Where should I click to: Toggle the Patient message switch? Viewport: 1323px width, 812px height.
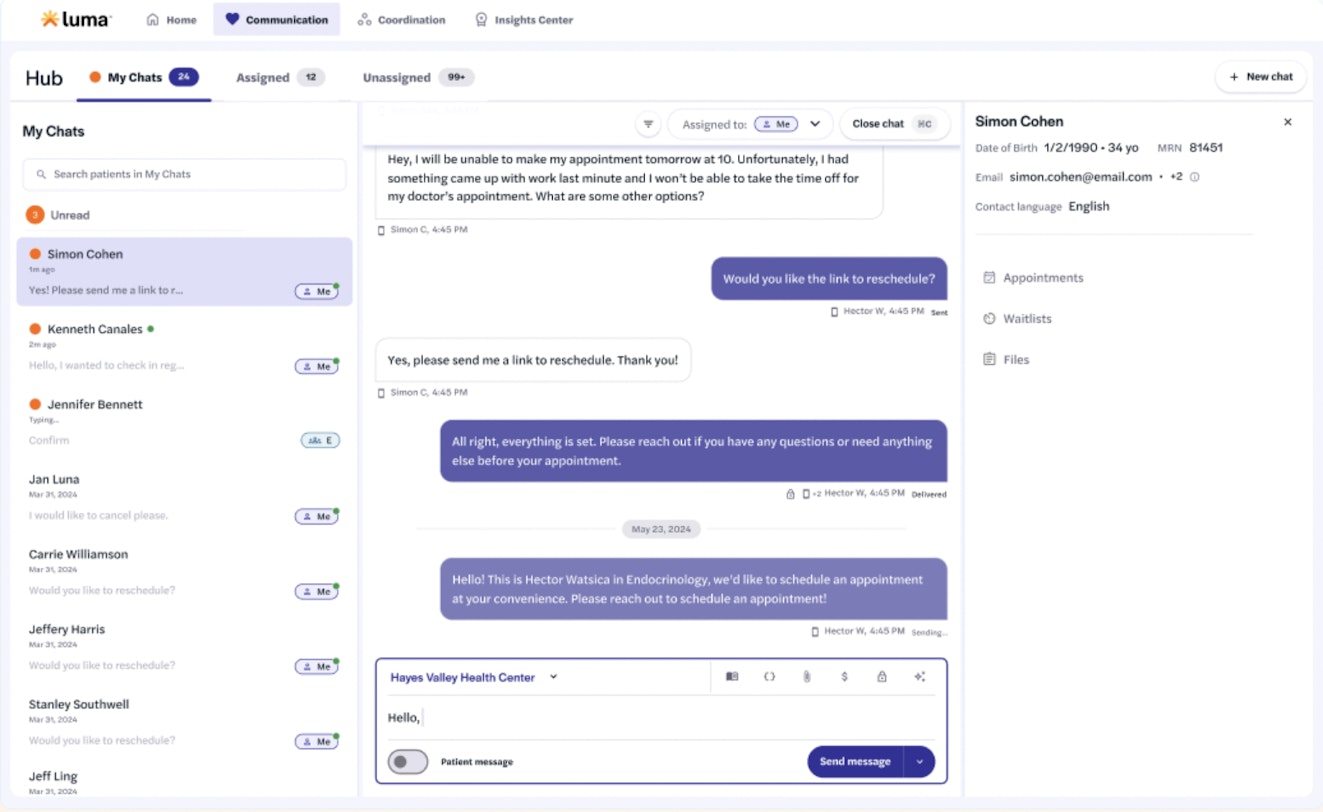408,761
